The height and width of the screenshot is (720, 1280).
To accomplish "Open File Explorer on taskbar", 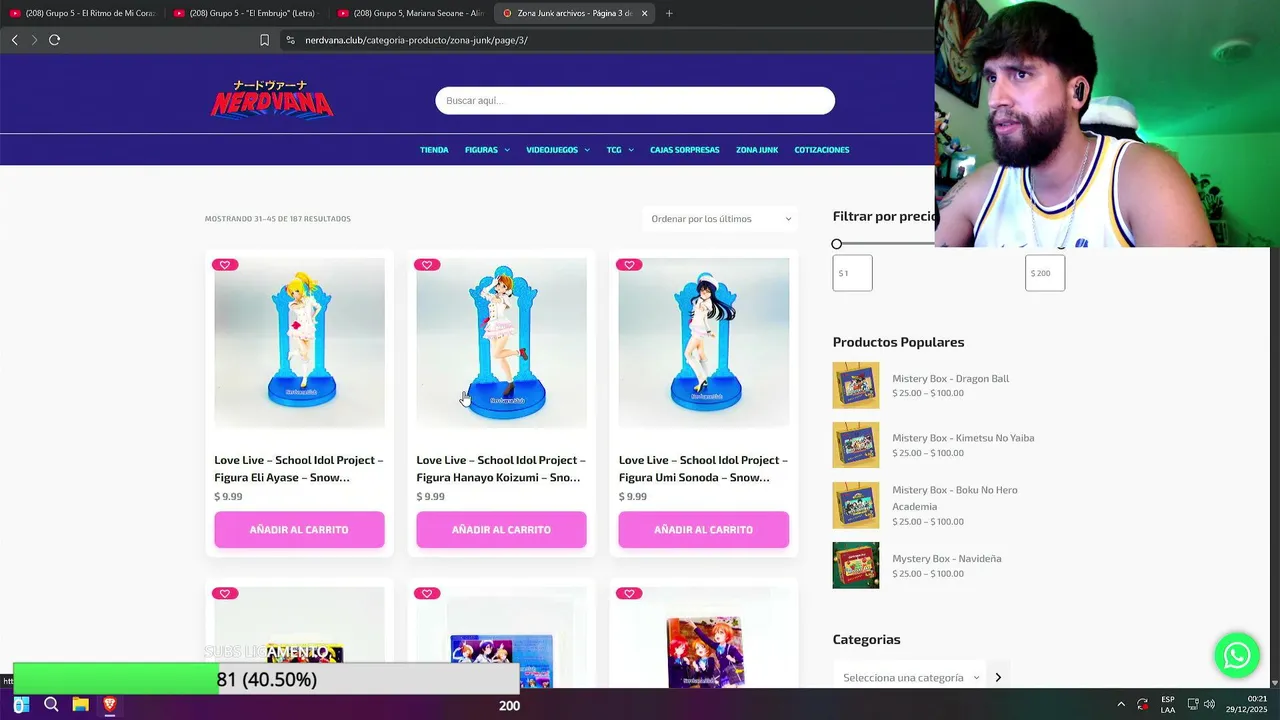I will (80, 705).
